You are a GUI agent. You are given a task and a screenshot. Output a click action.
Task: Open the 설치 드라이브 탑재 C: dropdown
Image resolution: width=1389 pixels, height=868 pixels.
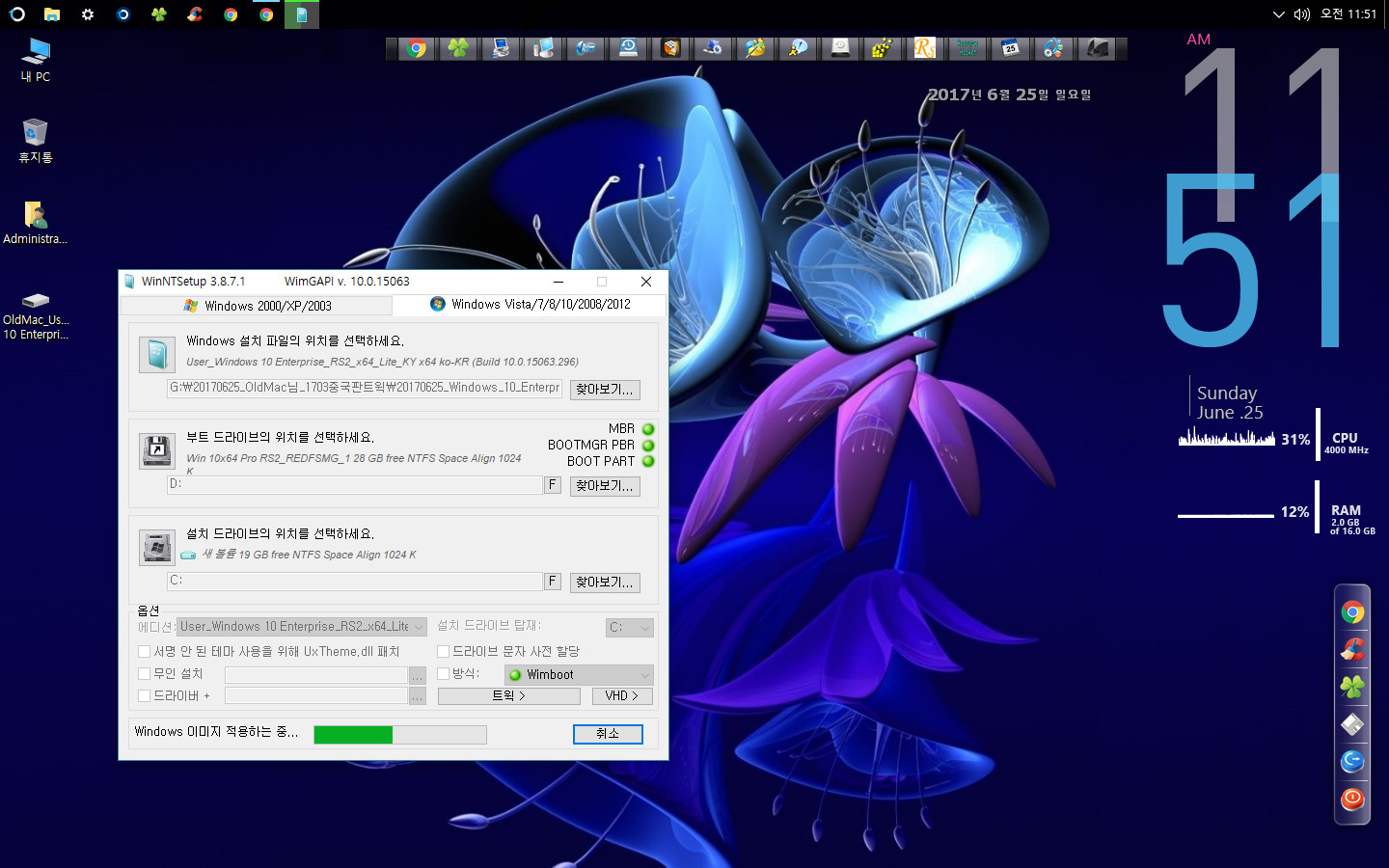tap(630, 628)
